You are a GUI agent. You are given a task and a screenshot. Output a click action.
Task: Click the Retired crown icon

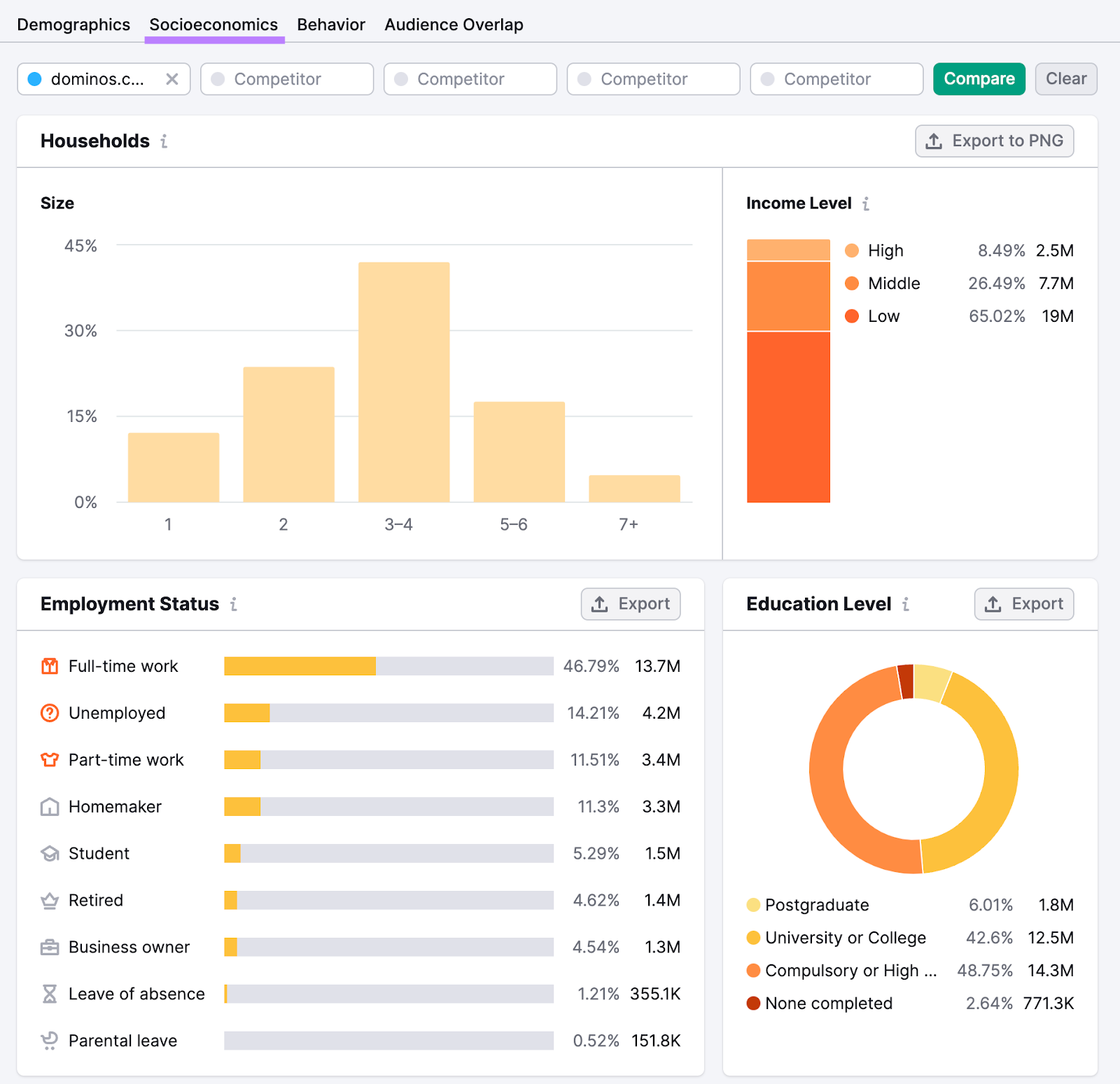[49, 900]
